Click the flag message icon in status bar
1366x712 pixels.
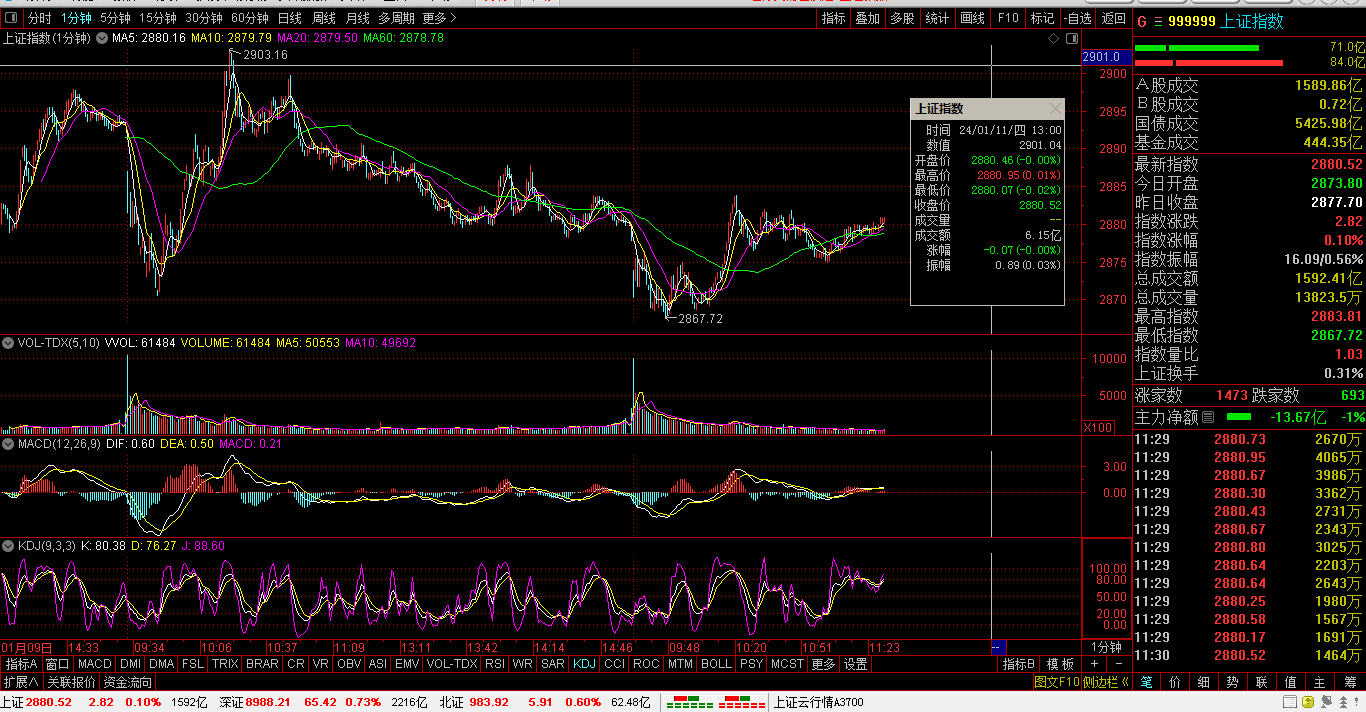(1326, 701)
